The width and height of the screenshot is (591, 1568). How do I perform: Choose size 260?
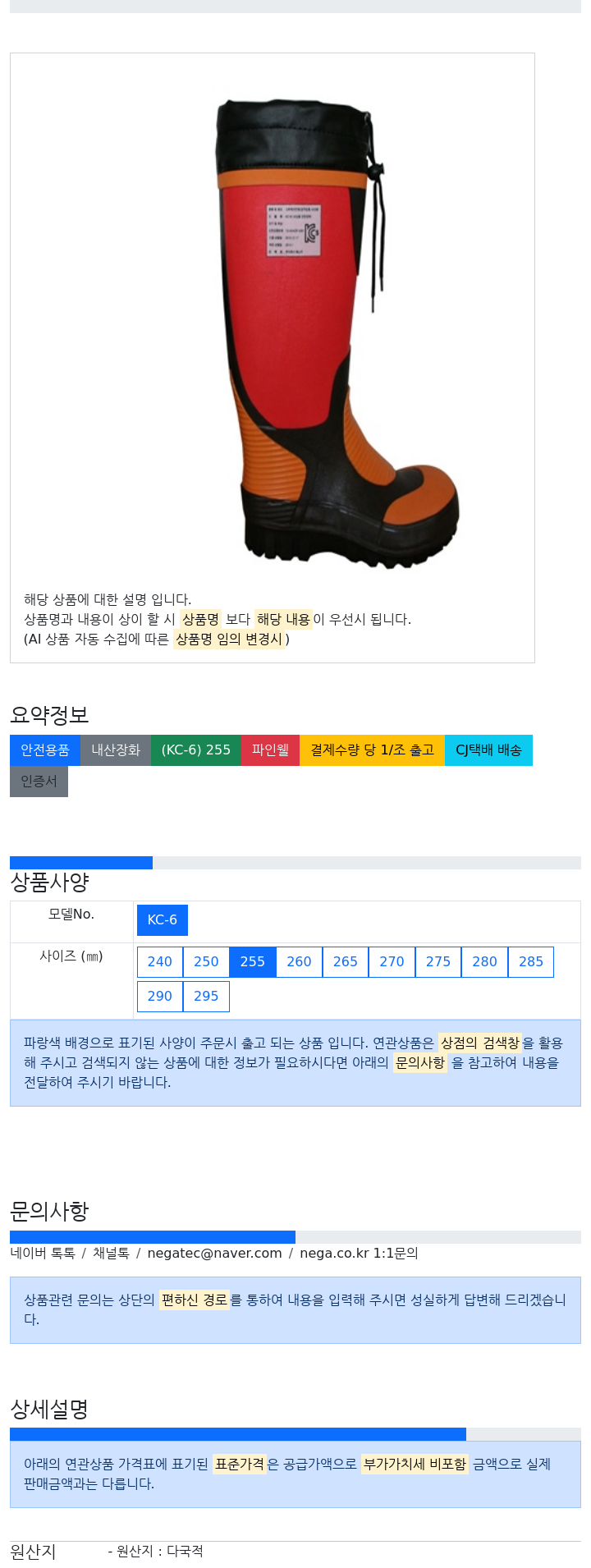coord(299,962)
